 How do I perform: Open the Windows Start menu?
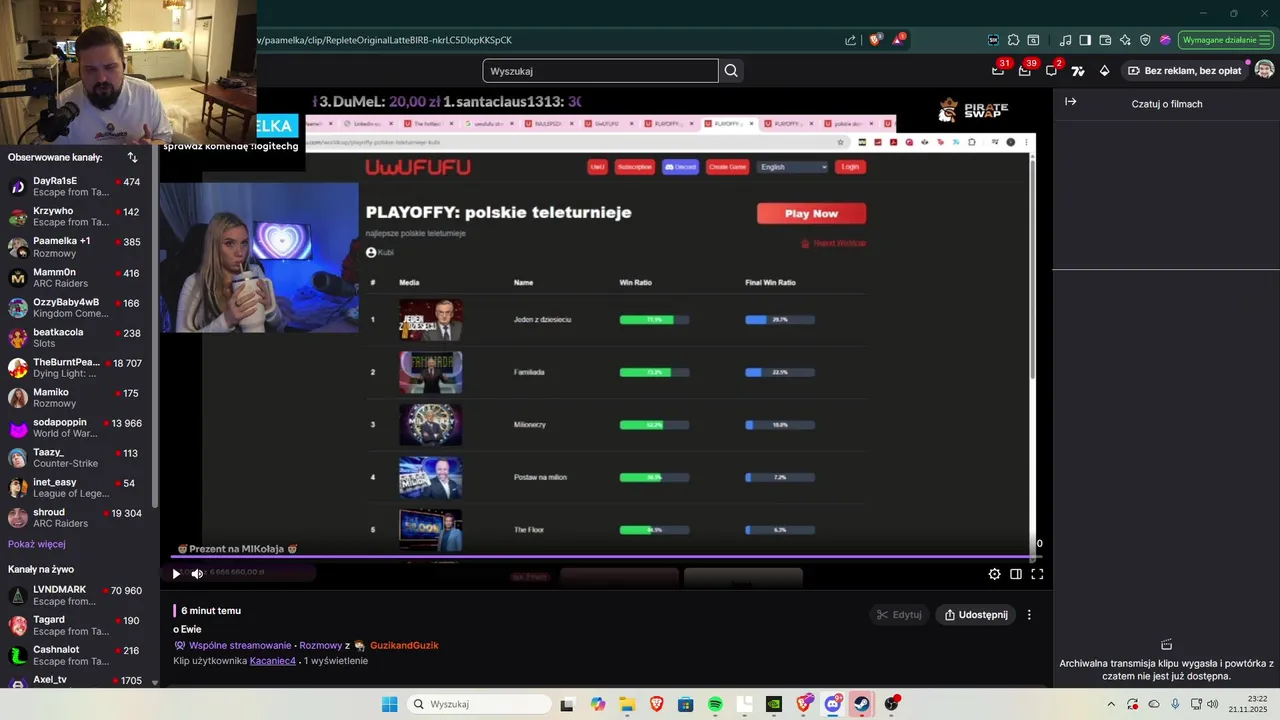390,704
